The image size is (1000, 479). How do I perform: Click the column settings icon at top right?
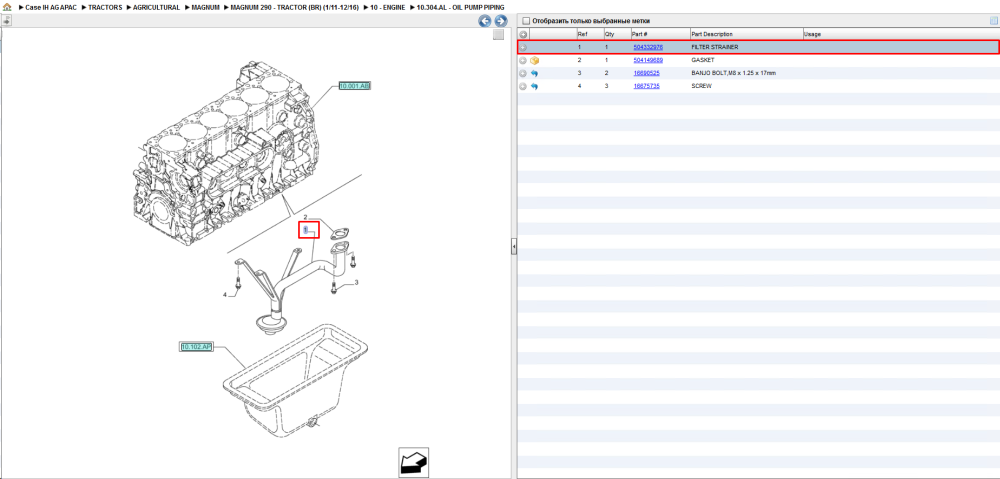coord(993,20)
